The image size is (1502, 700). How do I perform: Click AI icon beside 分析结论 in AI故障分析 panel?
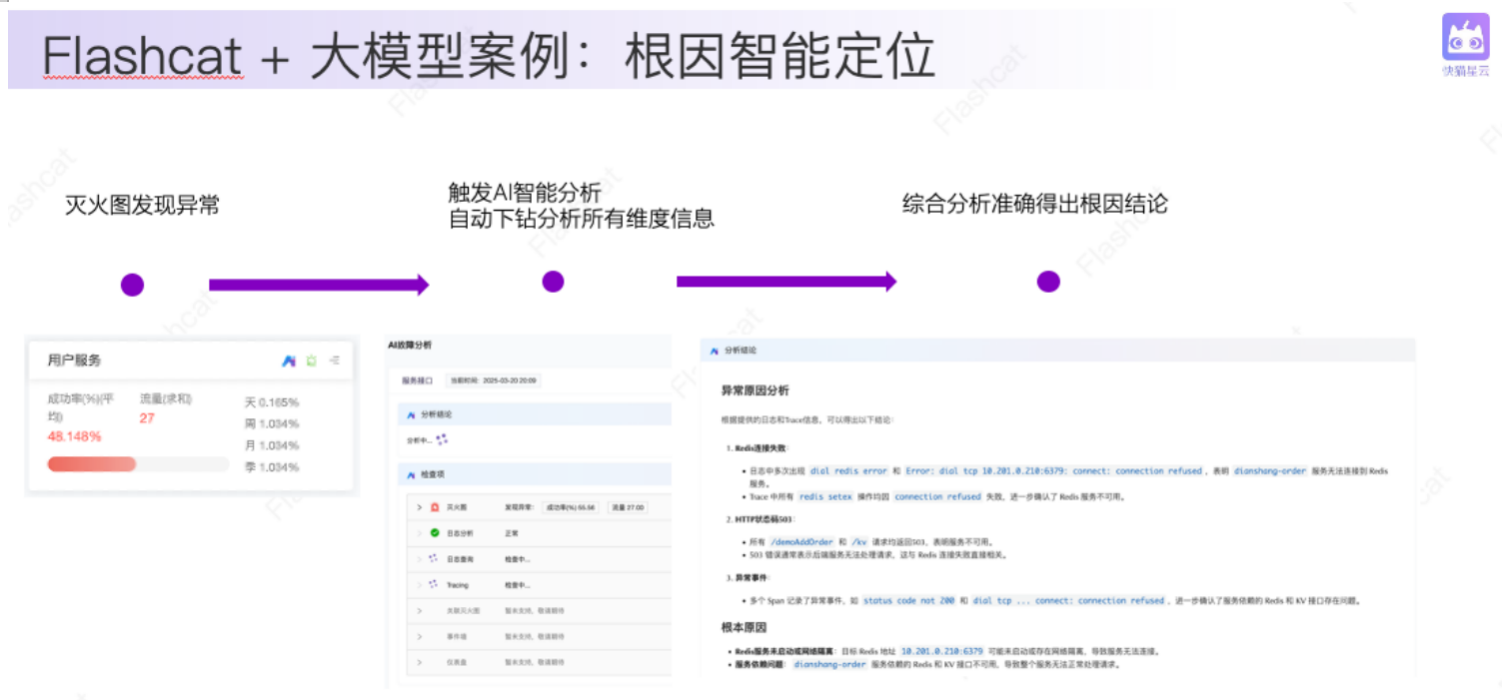(411, 414)
